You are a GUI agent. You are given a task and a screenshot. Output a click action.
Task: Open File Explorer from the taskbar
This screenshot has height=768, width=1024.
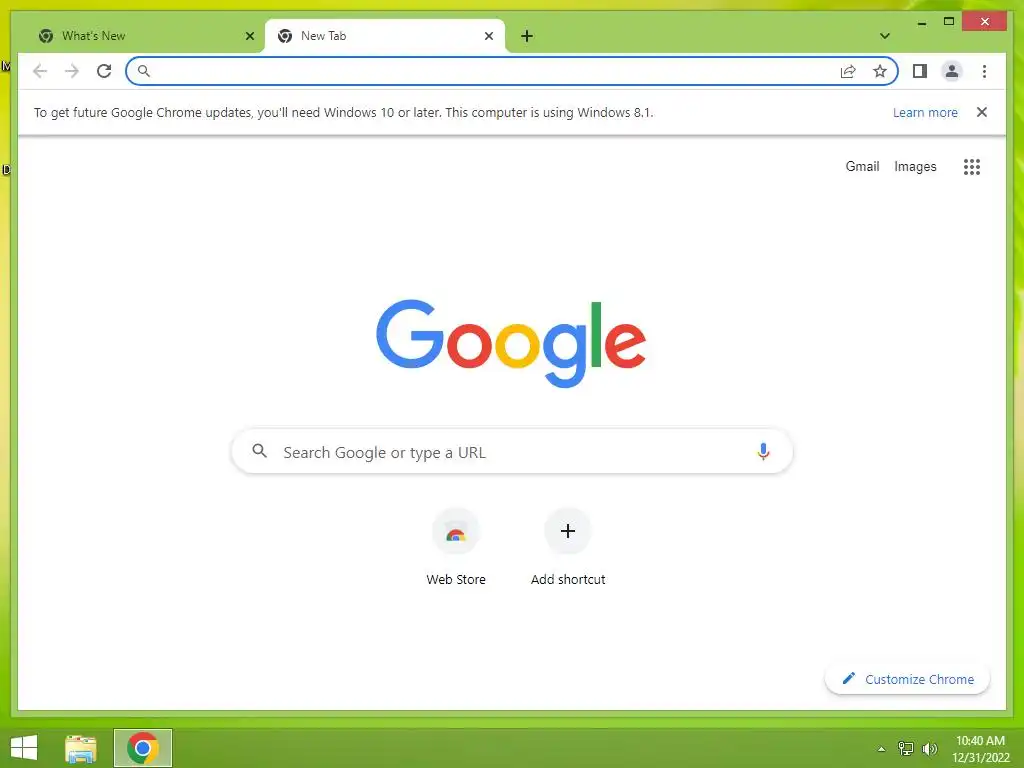coord(81,748)
